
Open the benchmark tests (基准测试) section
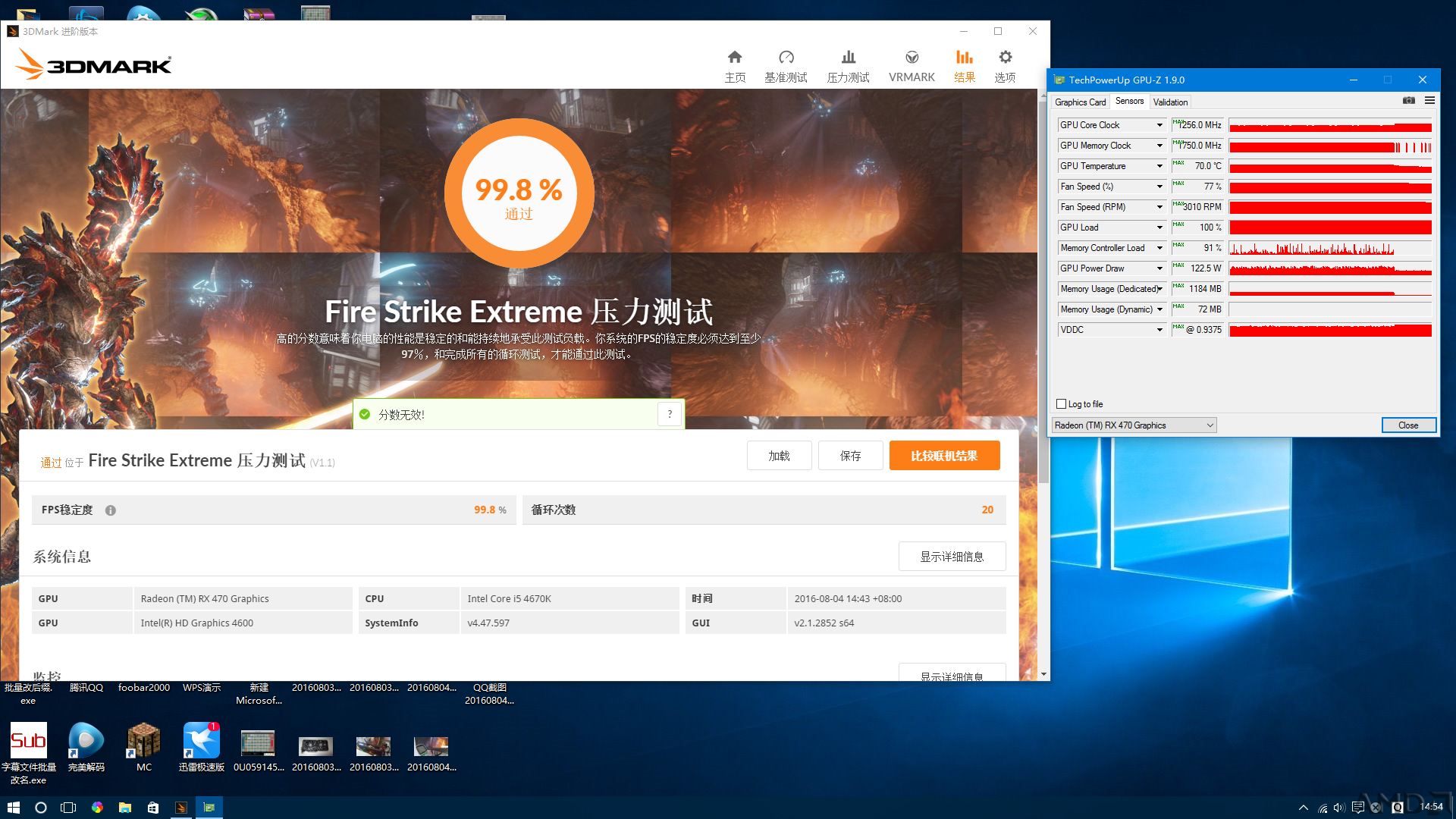click(786, 67)
